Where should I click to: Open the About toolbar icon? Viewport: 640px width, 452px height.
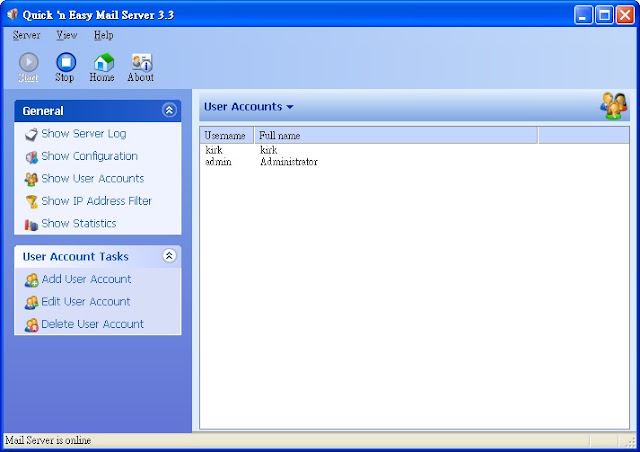point(141,67)
